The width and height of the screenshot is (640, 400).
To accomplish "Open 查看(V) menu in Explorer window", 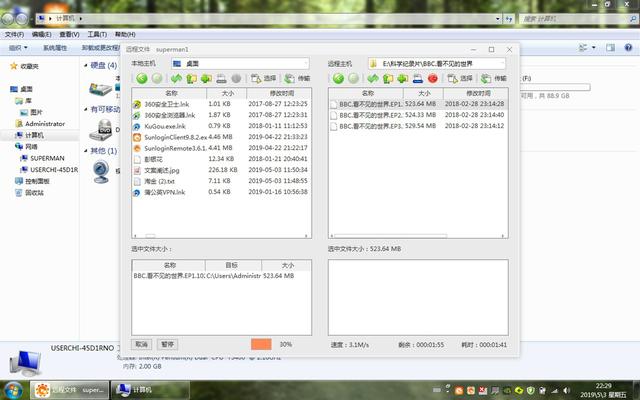I will click(x=69, y=34).
